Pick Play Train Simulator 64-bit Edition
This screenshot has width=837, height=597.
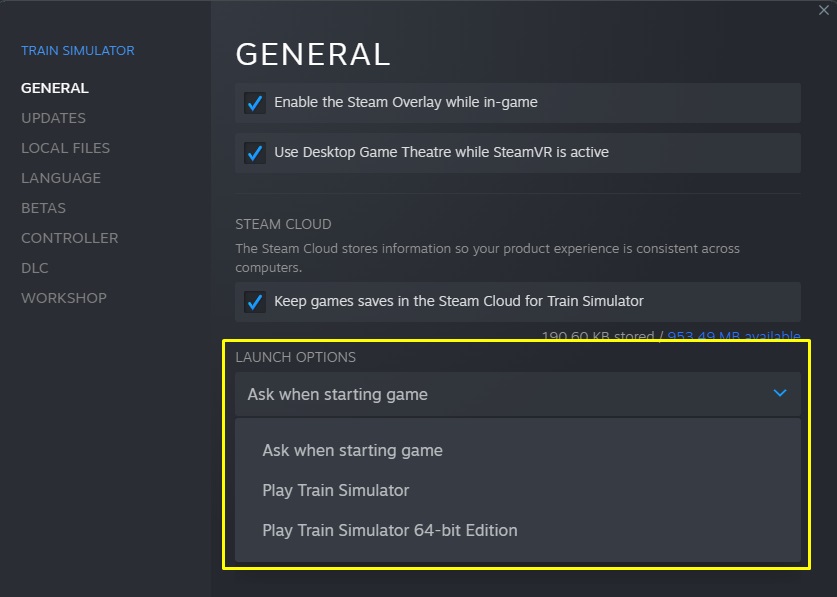click(x=390, y=530)
